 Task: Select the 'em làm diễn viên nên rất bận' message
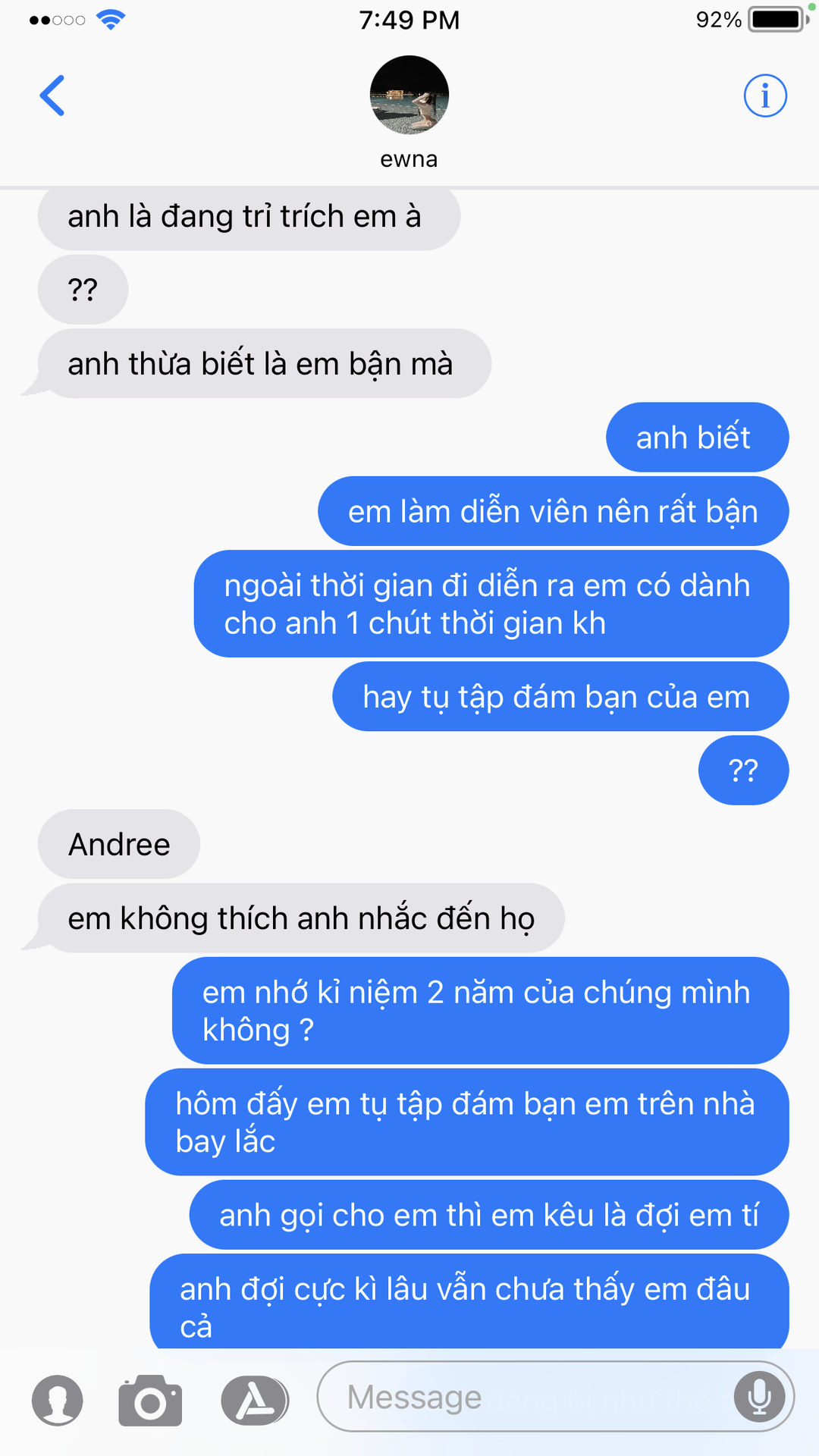[x=554, y=511]
